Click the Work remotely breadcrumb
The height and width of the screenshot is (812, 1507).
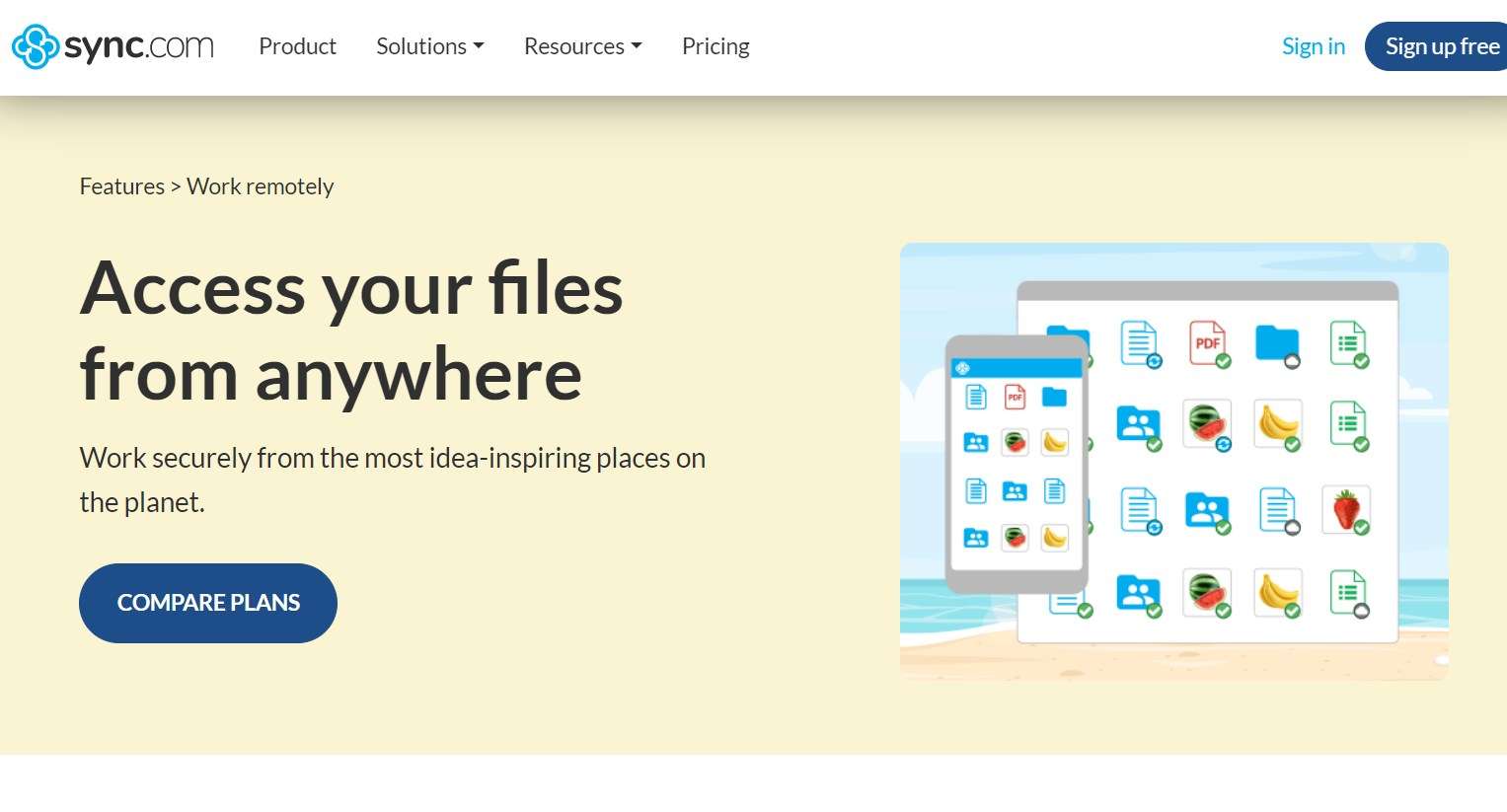pyautogui.click(x=261, y=186)
